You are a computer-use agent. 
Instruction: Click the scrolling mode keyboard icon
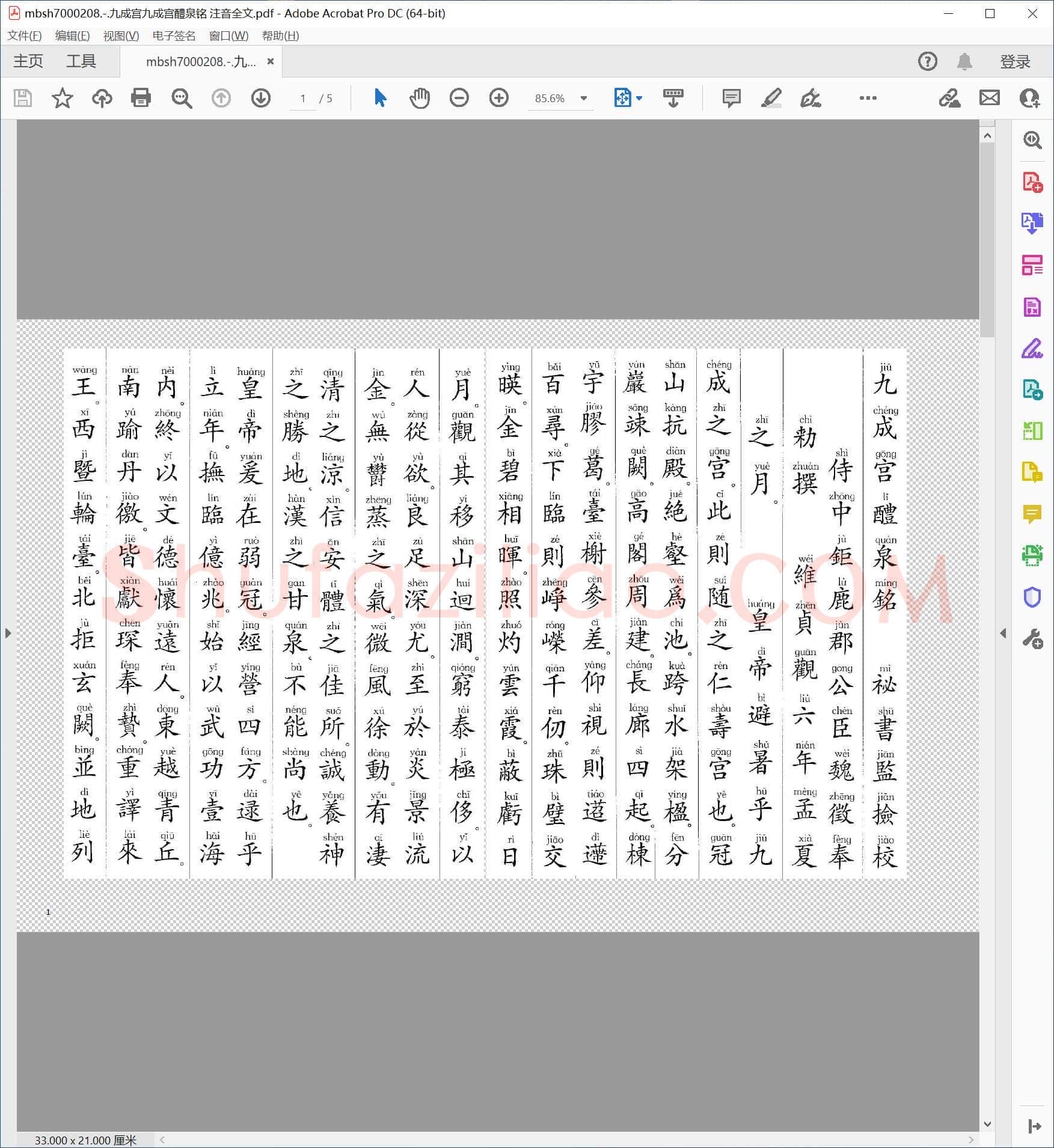(673, 97)
